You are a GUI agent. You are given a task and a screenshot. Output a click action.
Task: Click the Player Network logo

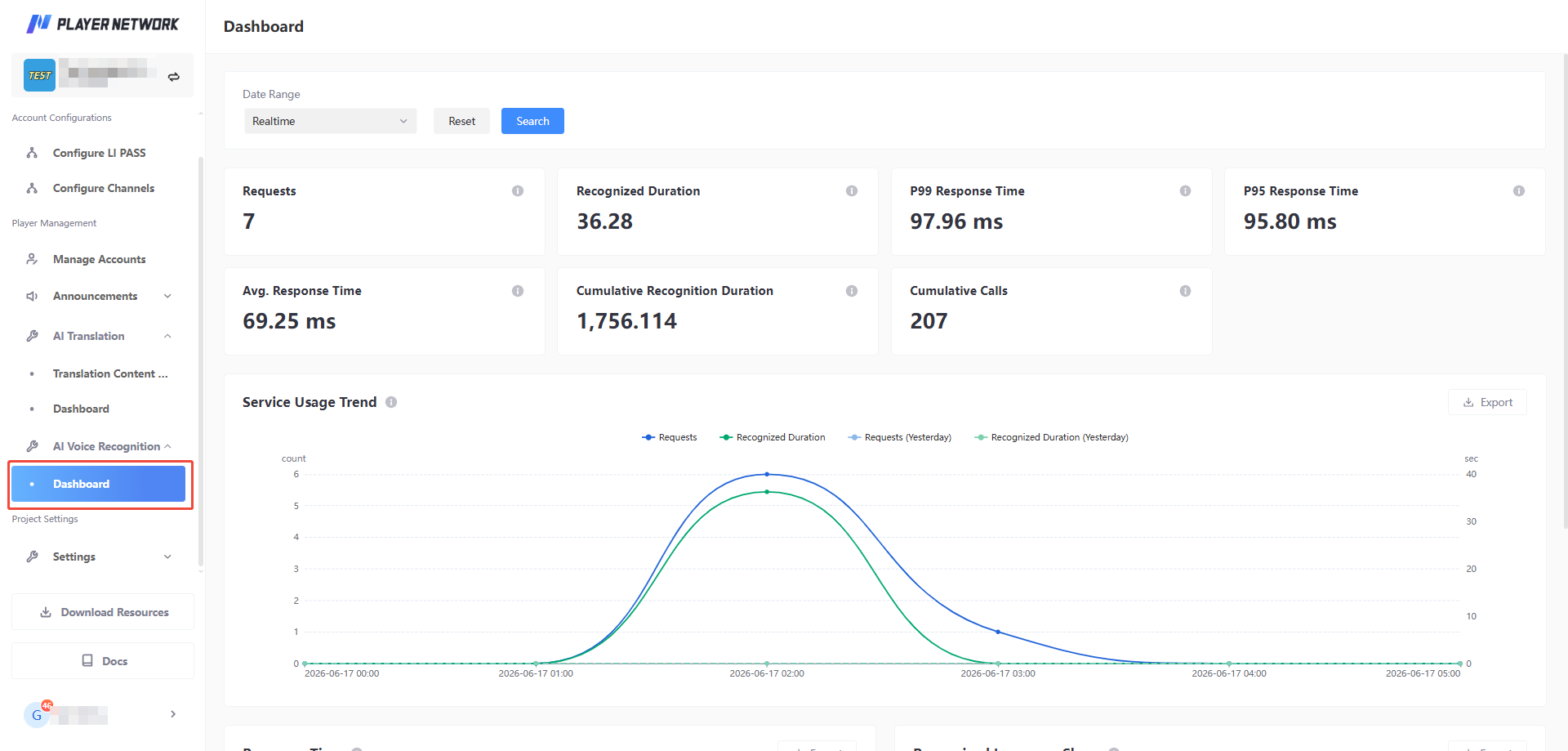102,24
